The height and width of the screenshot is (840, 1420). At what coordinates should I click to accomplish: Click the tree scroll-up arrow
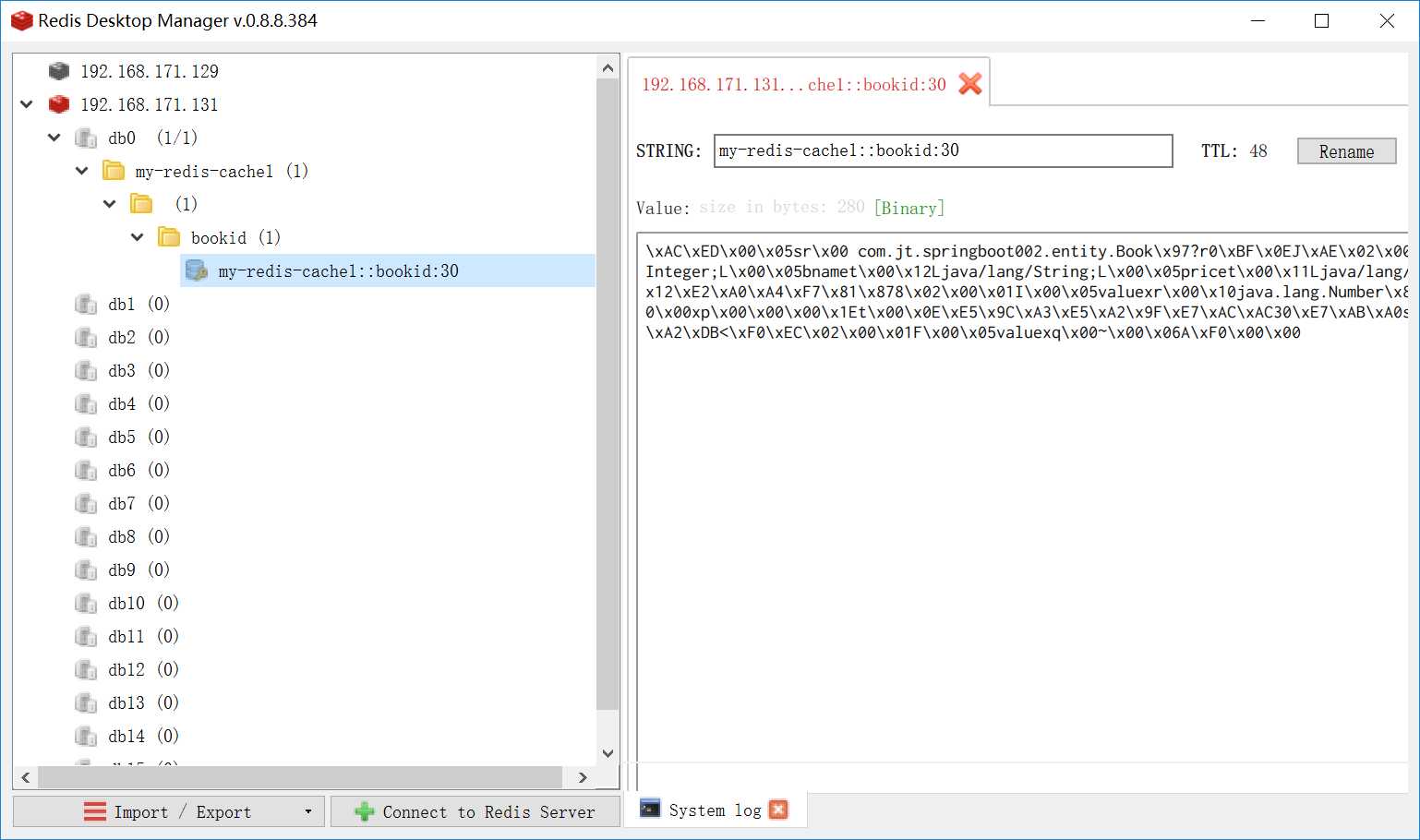click(x=608, y=67)
